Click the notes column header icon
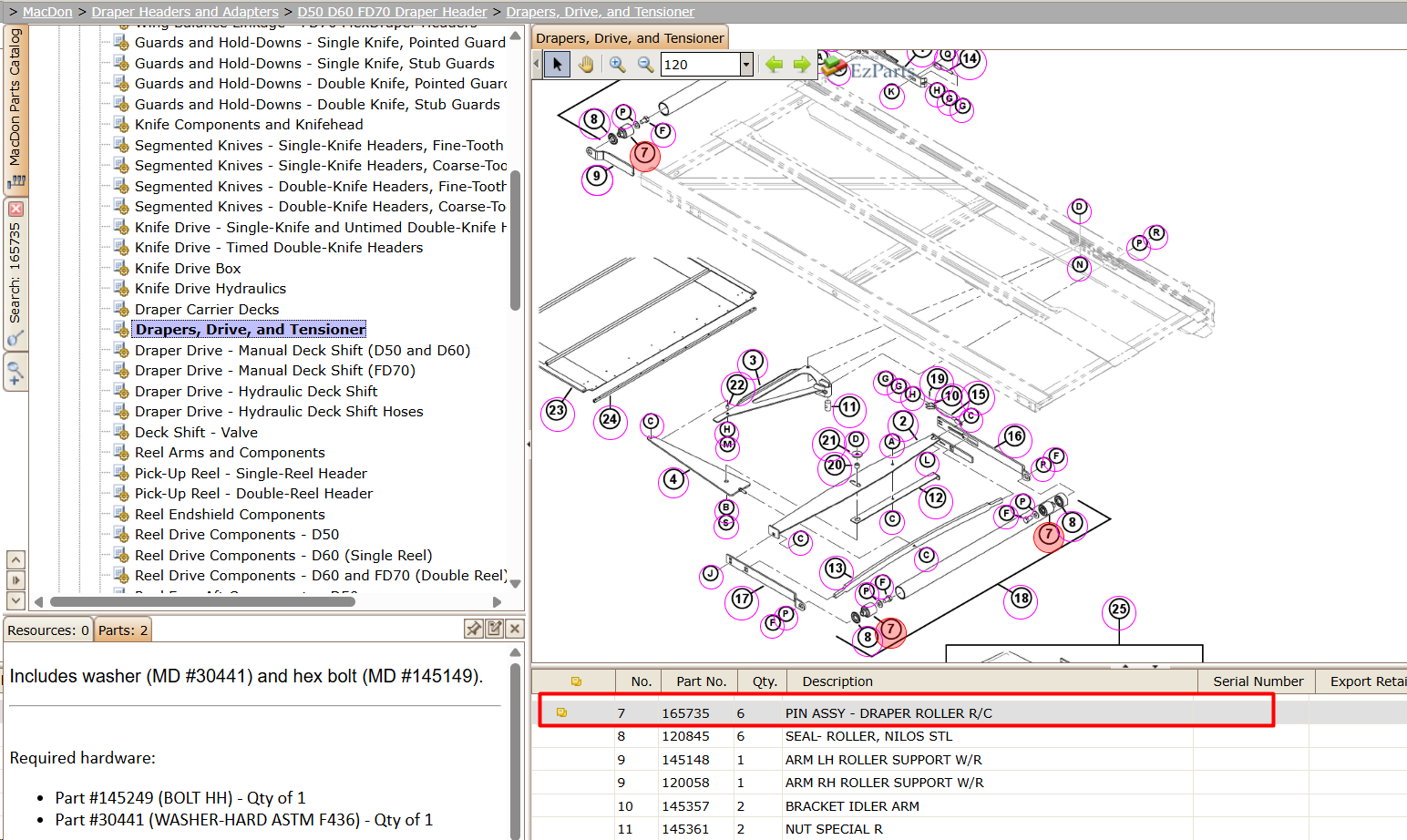1407x840 pixels. tap(576, 681)
